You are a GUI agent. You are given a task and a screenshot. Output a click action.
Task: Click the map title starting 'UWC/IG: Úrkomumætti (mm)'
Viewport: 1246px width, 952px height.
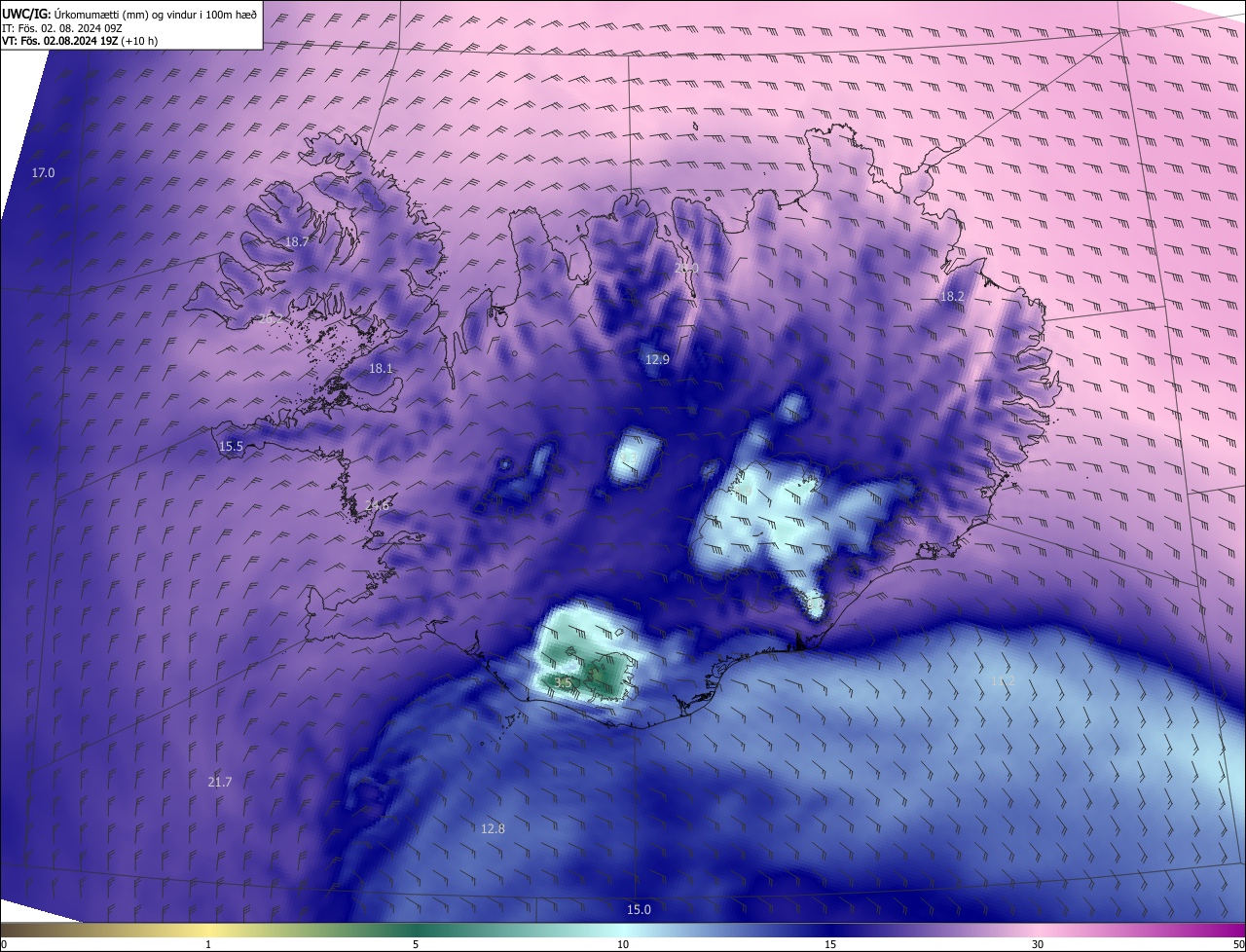(129, 14)
